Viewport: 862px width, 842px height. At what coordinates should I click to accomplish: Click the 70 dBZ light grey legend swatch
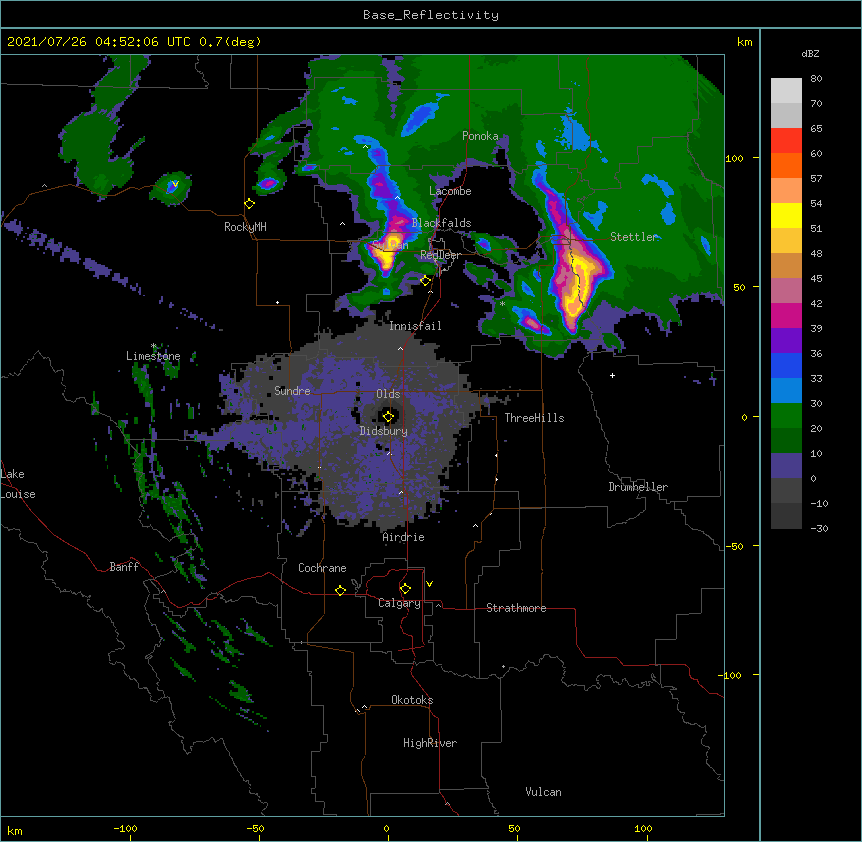[x=786, y=91]
